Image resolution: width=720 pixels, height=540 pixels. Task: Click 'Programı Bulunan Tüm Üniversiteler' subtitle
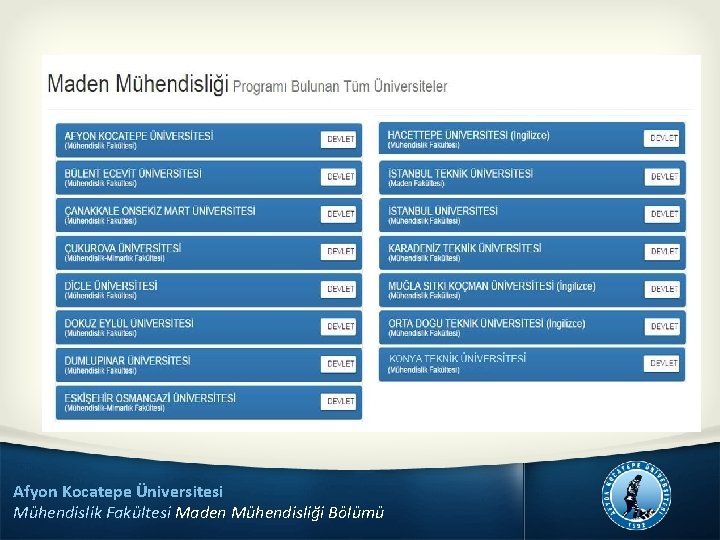(x=340, y=87)
